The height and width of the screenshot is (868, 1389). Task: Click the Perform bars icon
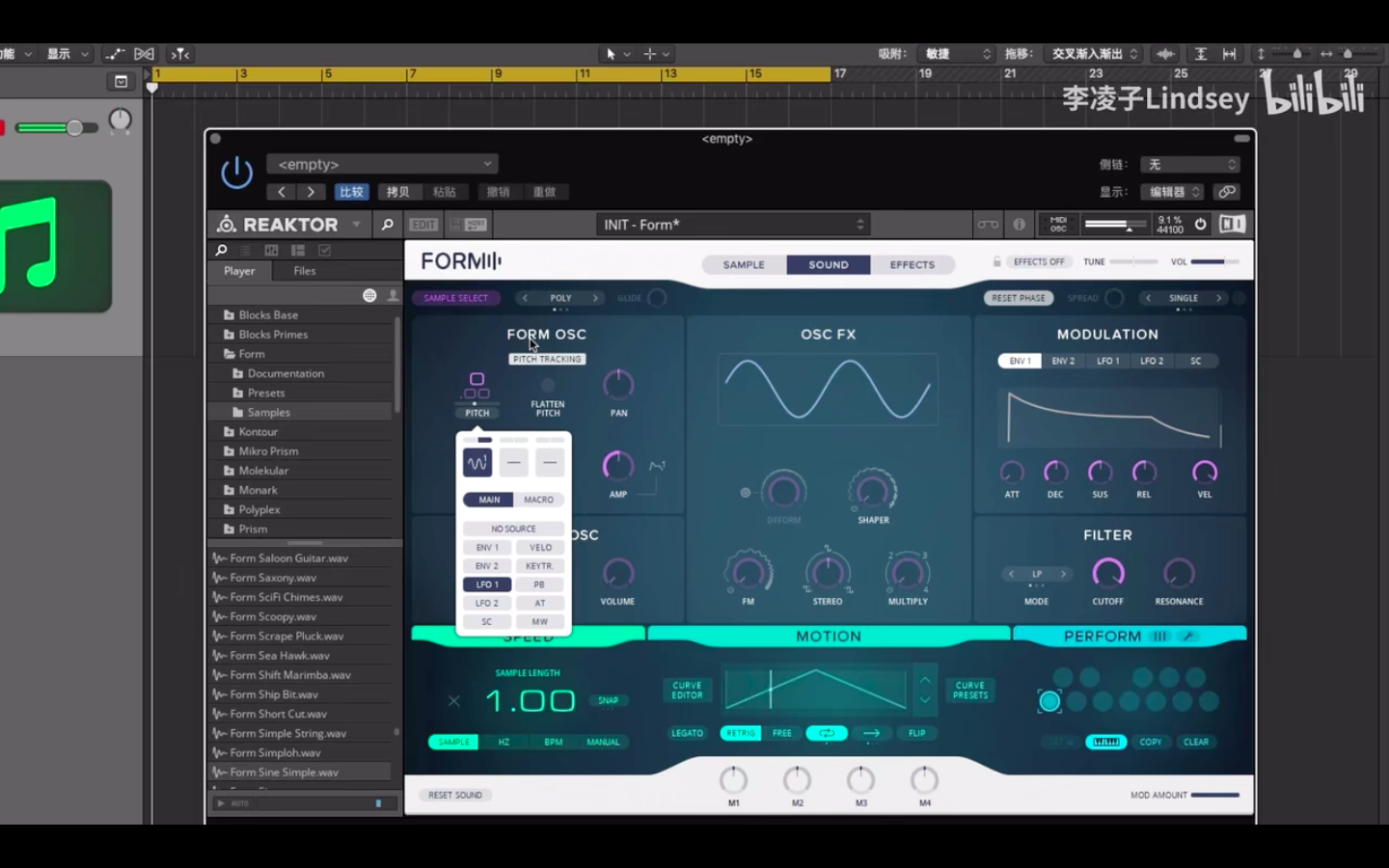1159,637
